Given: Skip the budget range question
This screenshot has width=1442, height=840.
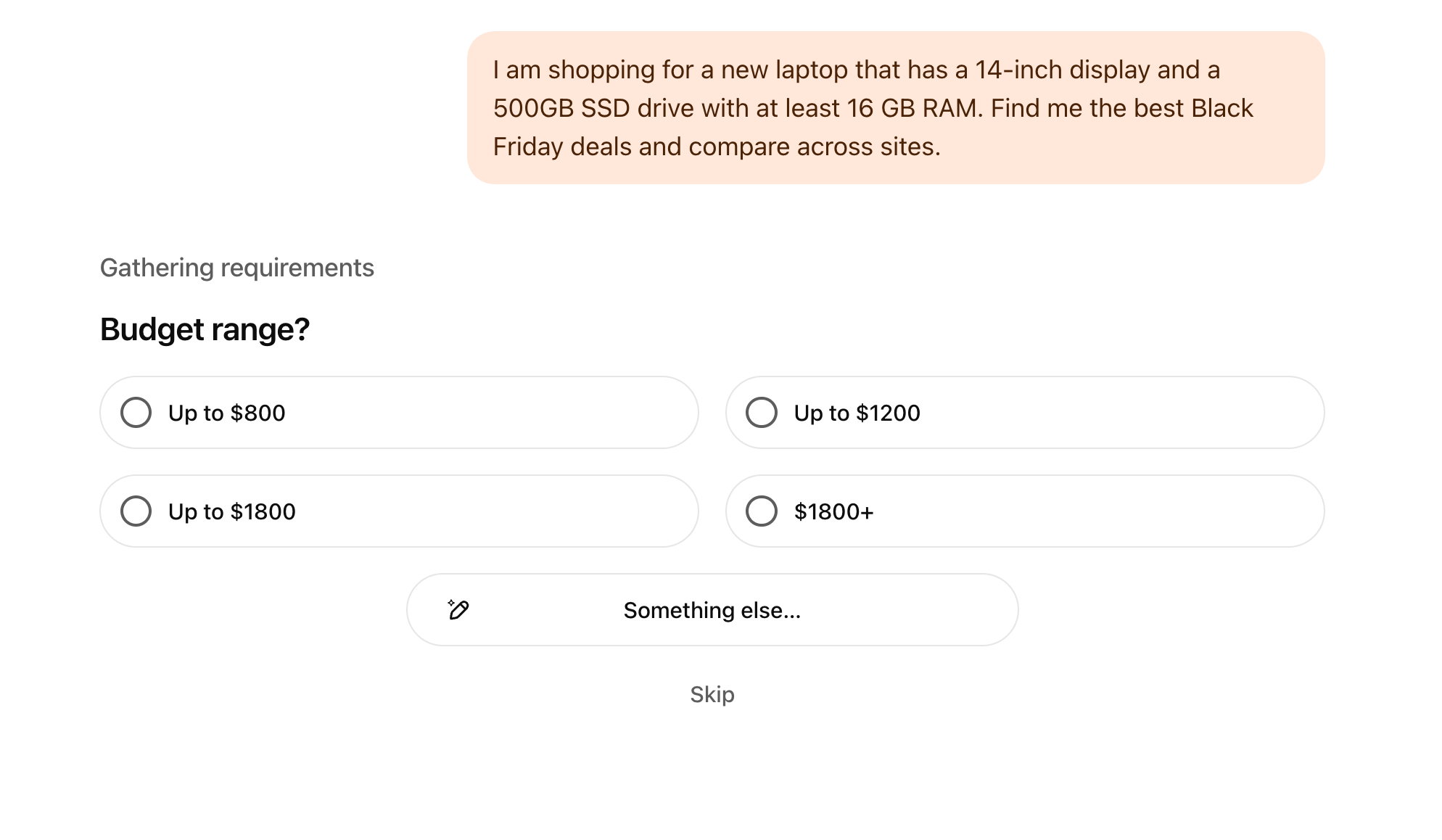Looking at the screenshot, I should click(x=712, y=695).
